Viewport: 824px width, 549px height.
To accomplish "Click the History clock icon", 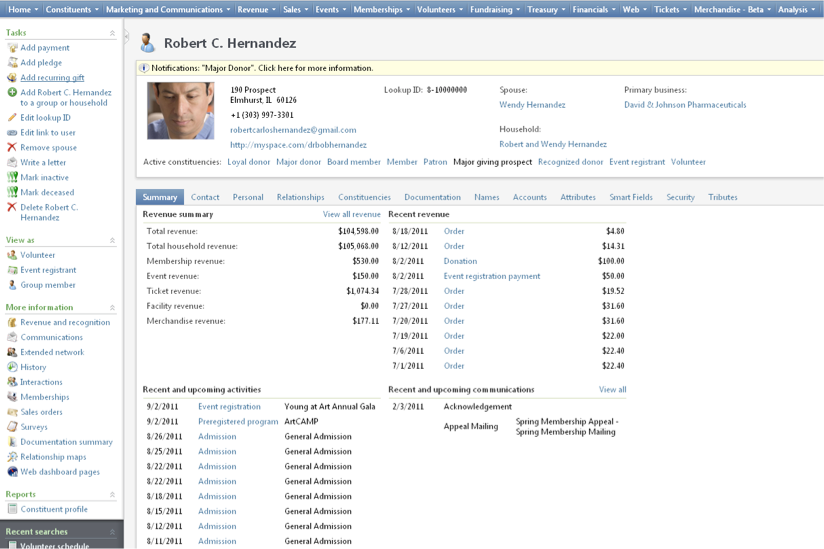I will (x=12, y=367).
